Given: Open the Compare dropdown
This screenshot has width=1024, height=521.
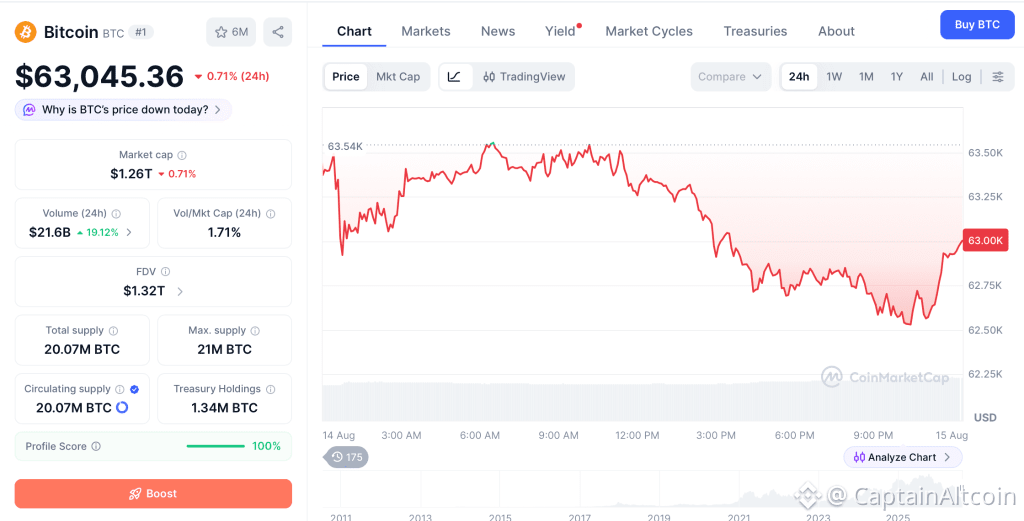Looking at the screenshot, I should 730,76.
